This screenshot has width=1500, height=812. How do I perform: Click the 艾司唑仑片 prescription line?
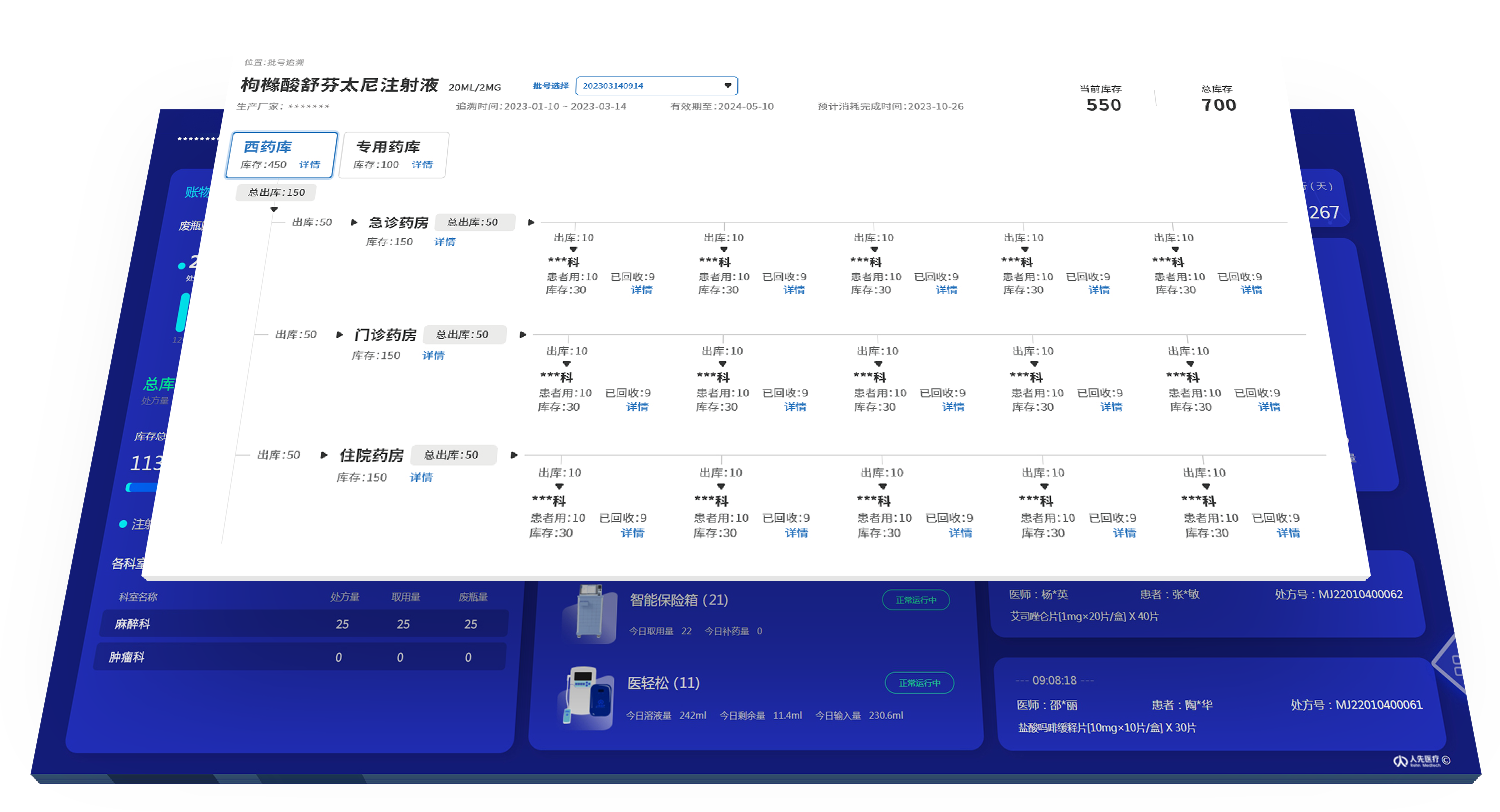point(1085,617)
